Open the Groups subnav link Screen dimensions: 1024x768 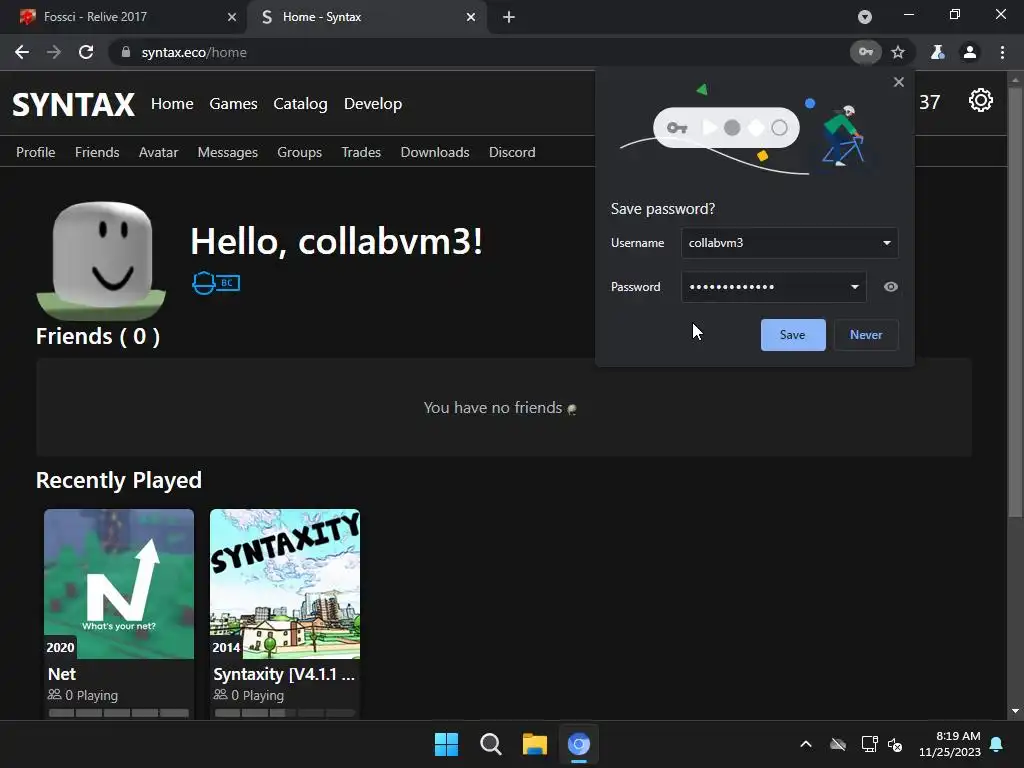tap(300, 152)
